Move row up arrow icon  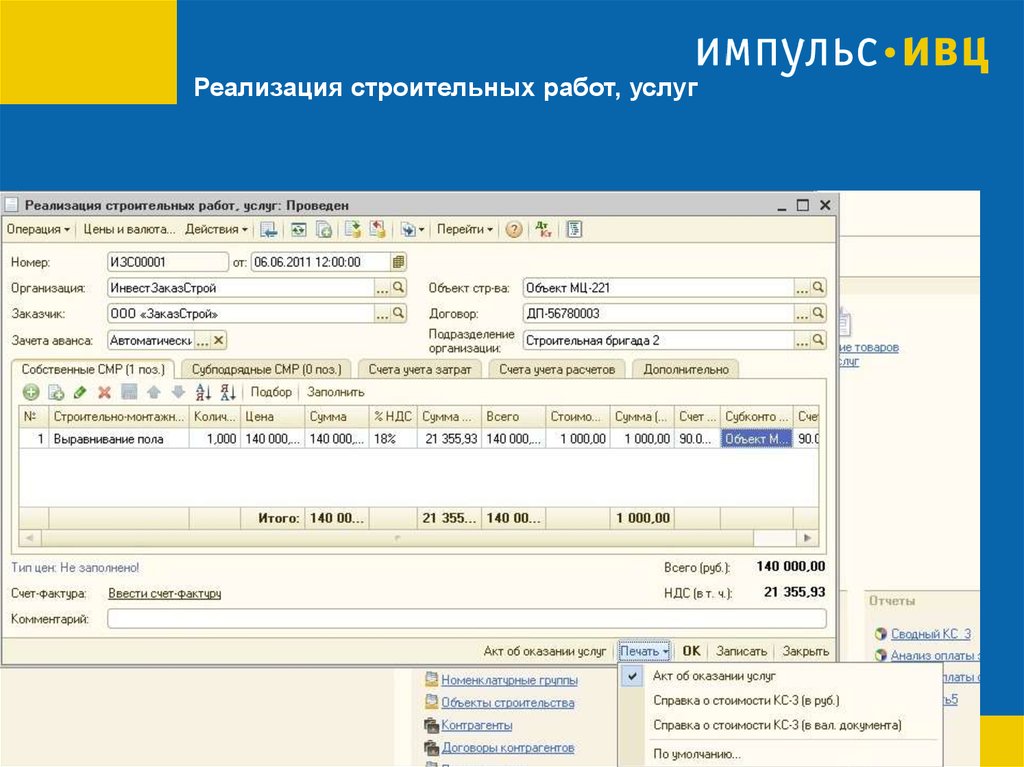(153, 392)
